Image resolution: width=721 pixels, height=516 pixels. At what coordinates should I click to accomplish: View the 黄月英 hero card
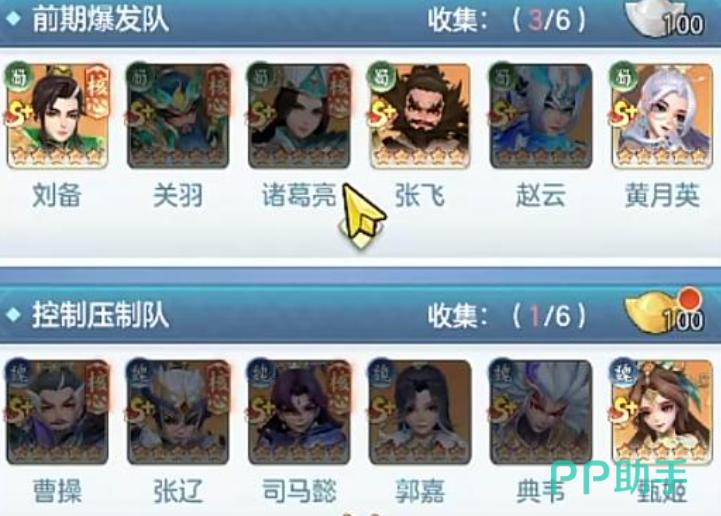[x=662, y=116]
